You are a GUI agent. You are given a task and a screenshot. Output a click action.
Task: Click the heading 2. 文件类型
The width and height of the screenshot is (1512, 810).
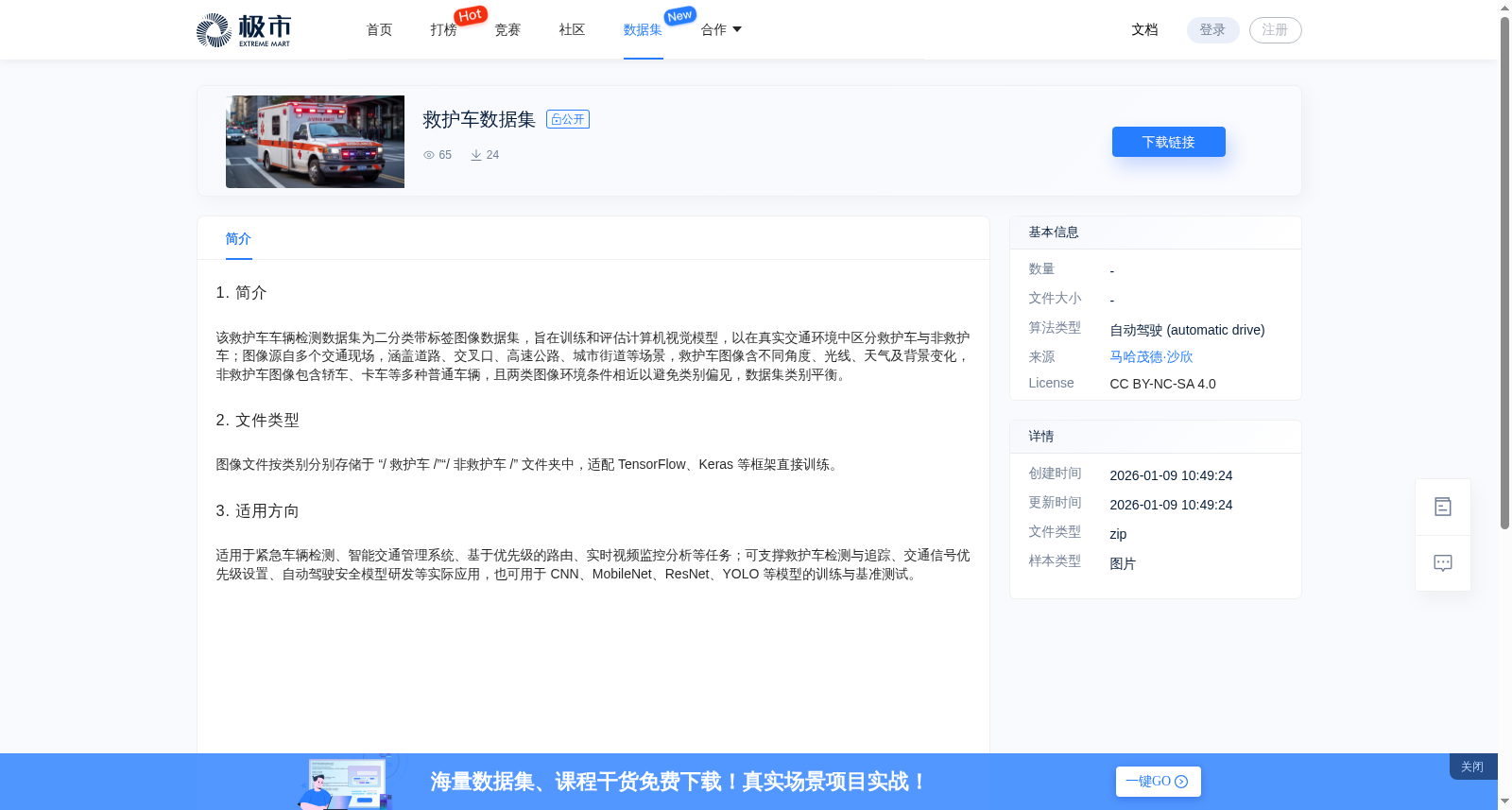click(x=257, y=421)
